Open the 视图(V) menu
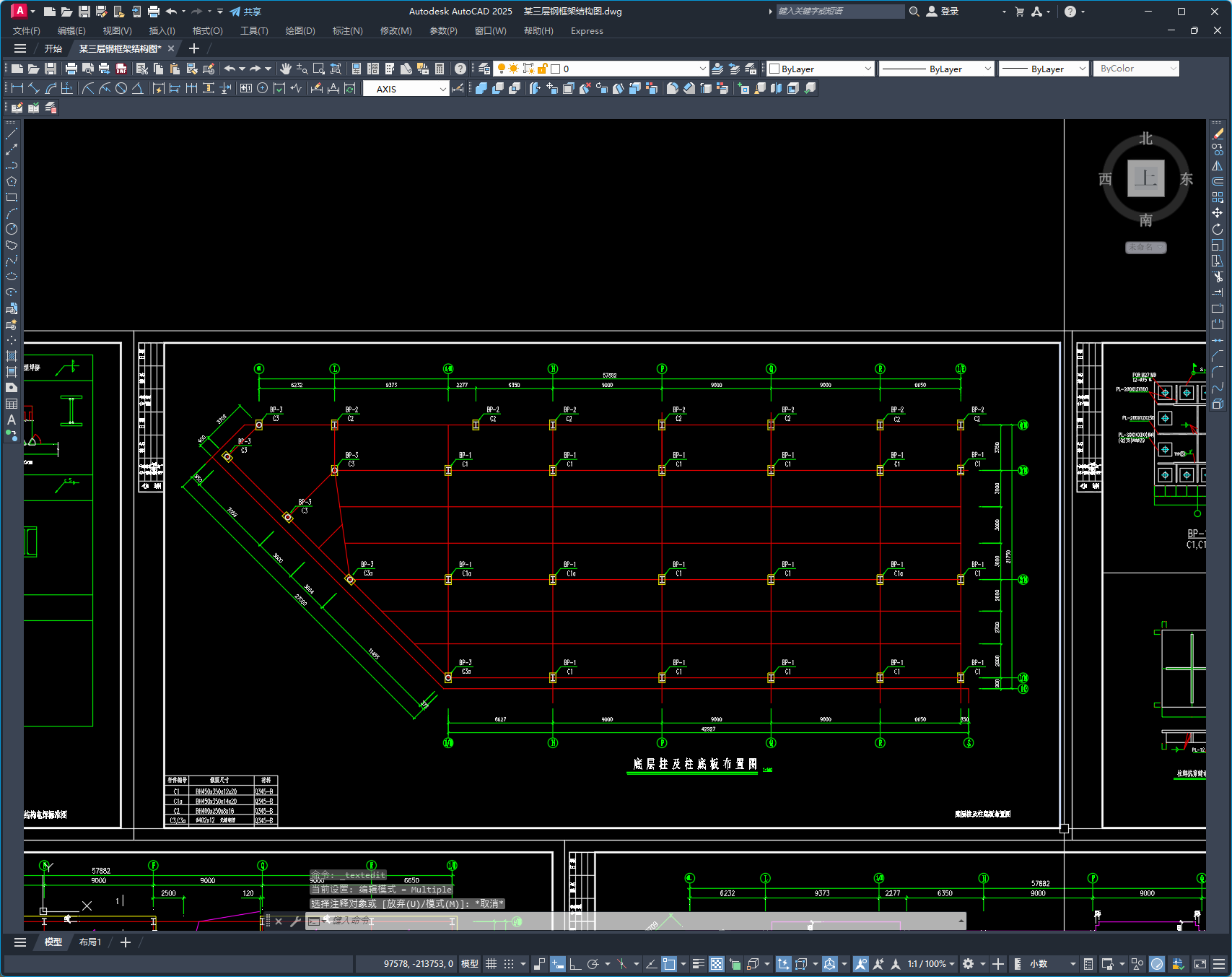 coord(117,30)
